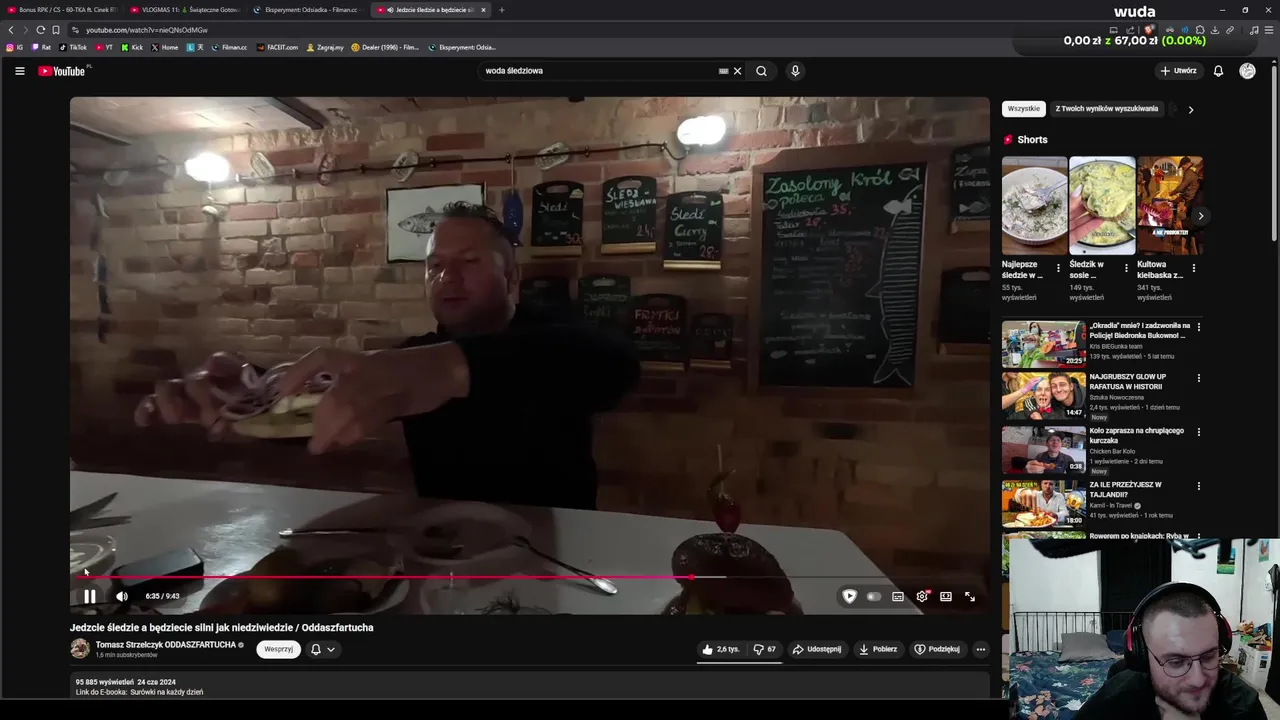This screenshot has height=720, width=1280.
Task: Open the FACEIT.com bookmark
Action: point(276,47)
